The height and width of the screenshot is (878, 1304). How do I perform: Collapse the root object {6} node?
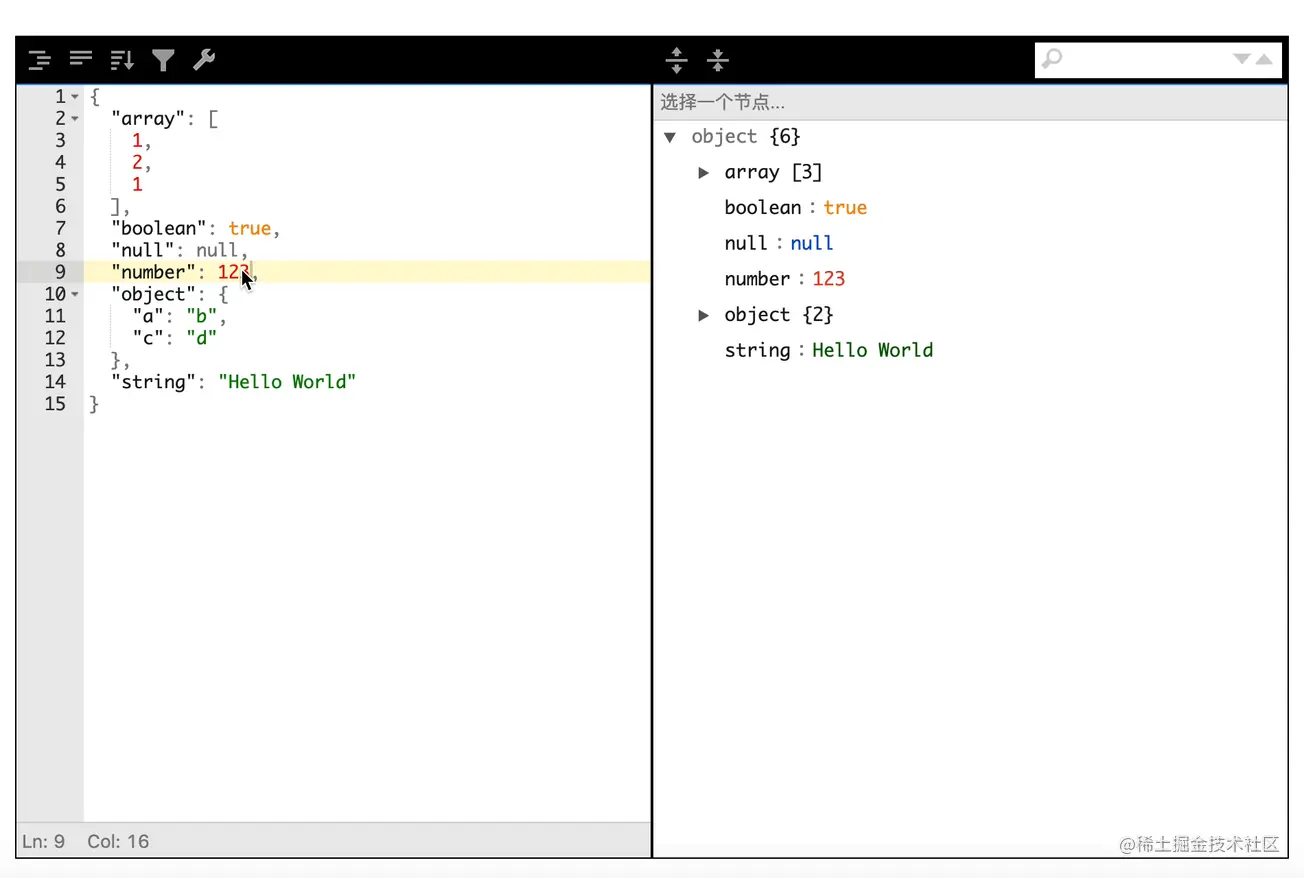[x=669, y=137]
